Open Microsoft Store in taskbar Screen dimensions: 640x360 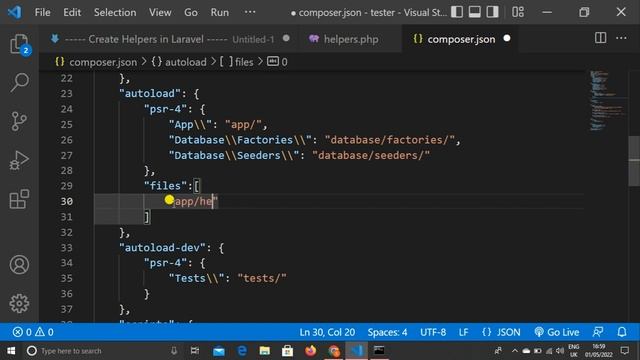pyautogui.click(x=287, y=351)
